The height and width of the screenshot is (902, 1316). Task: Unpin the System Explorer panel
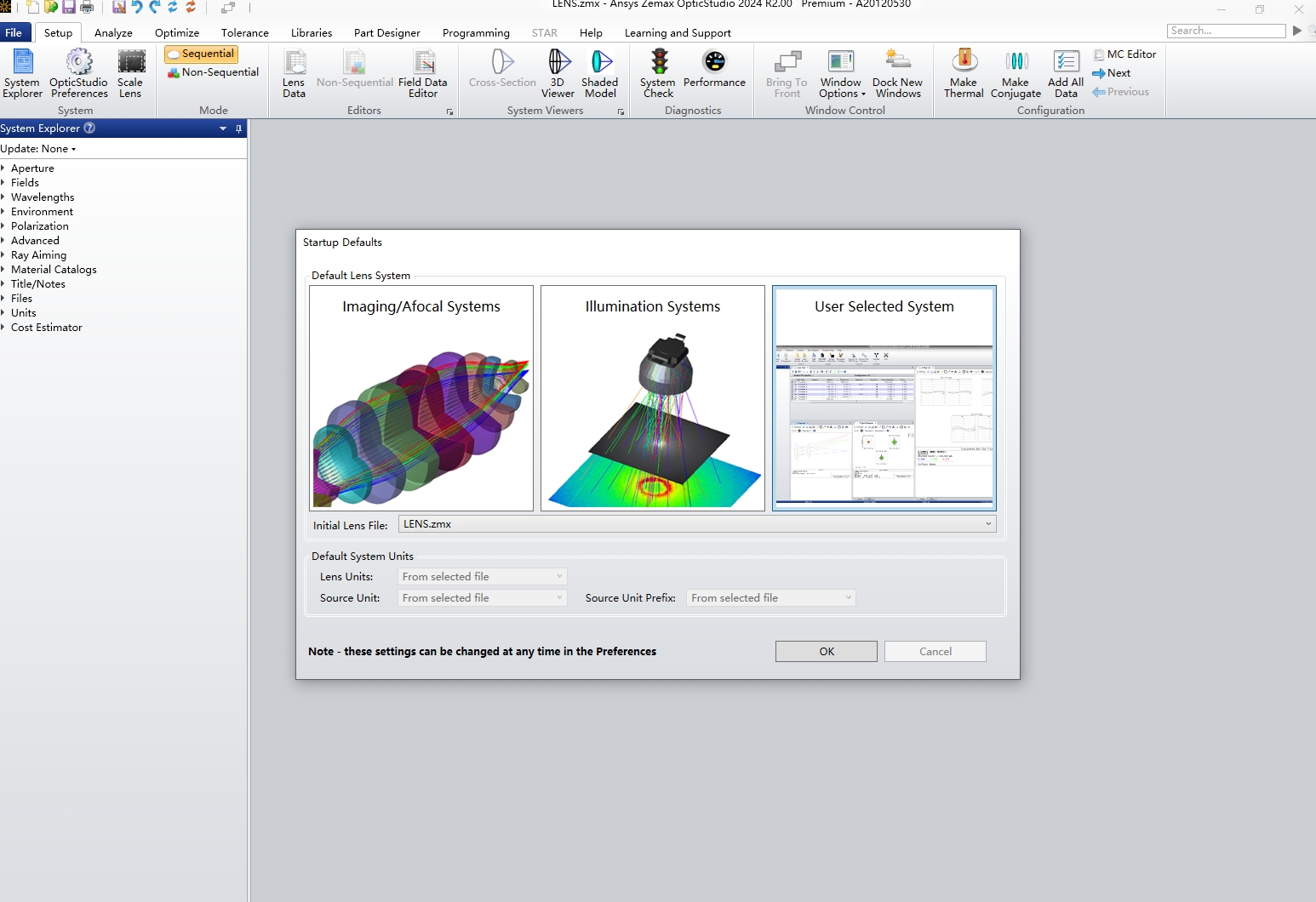(x=238, y=128)
